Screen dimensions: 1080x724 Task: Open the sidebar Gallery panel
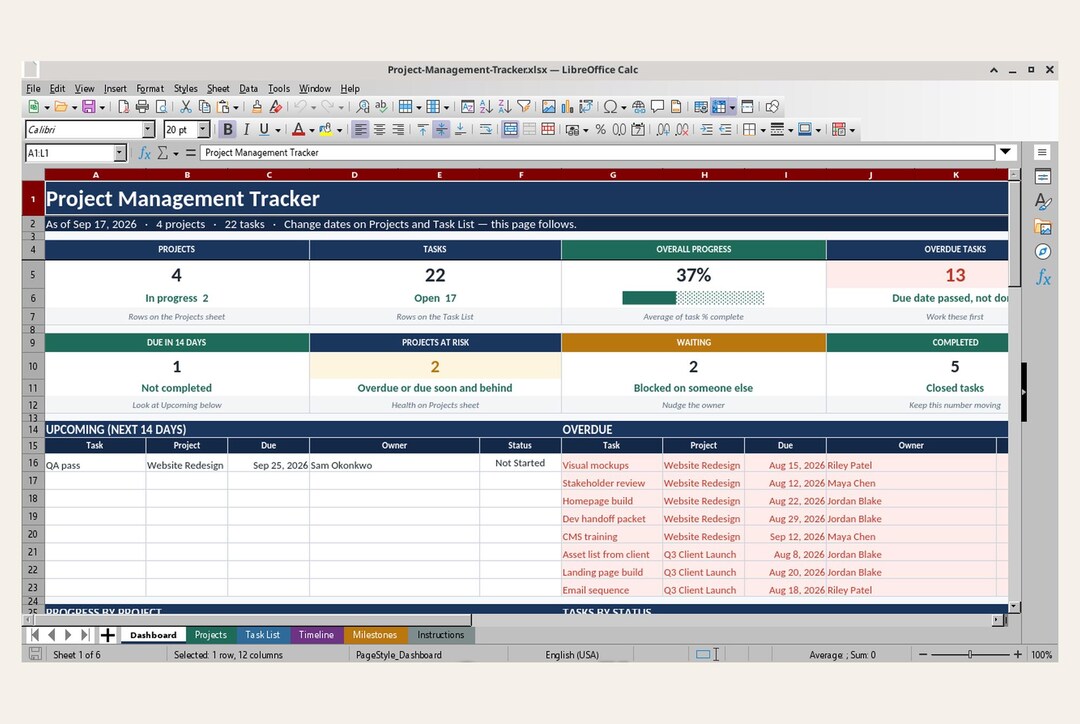(x=1043, y=227)
